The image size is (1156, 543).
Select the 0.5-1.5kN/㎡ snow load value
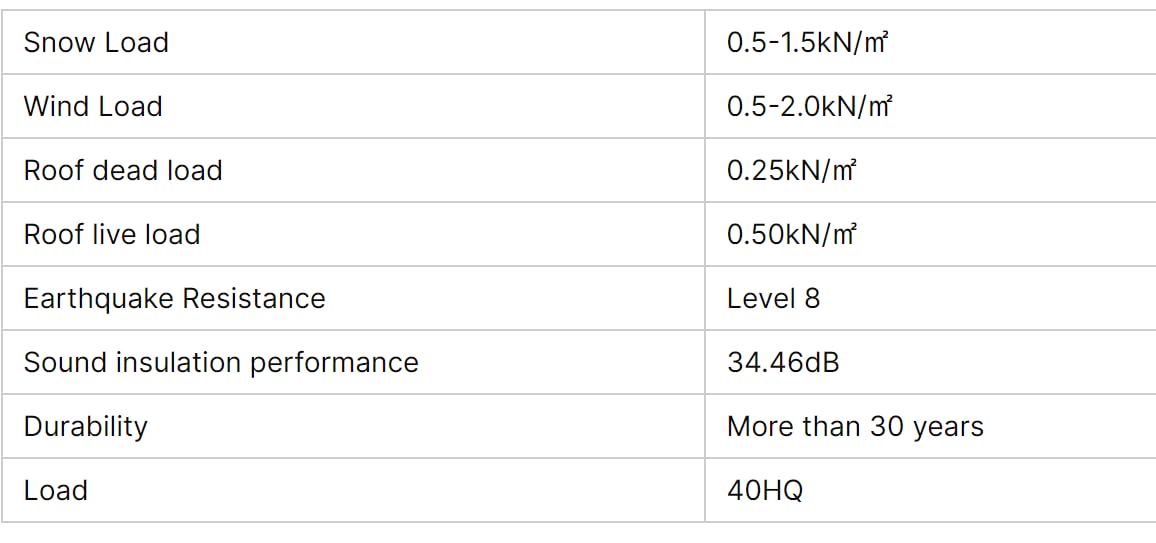807,43
